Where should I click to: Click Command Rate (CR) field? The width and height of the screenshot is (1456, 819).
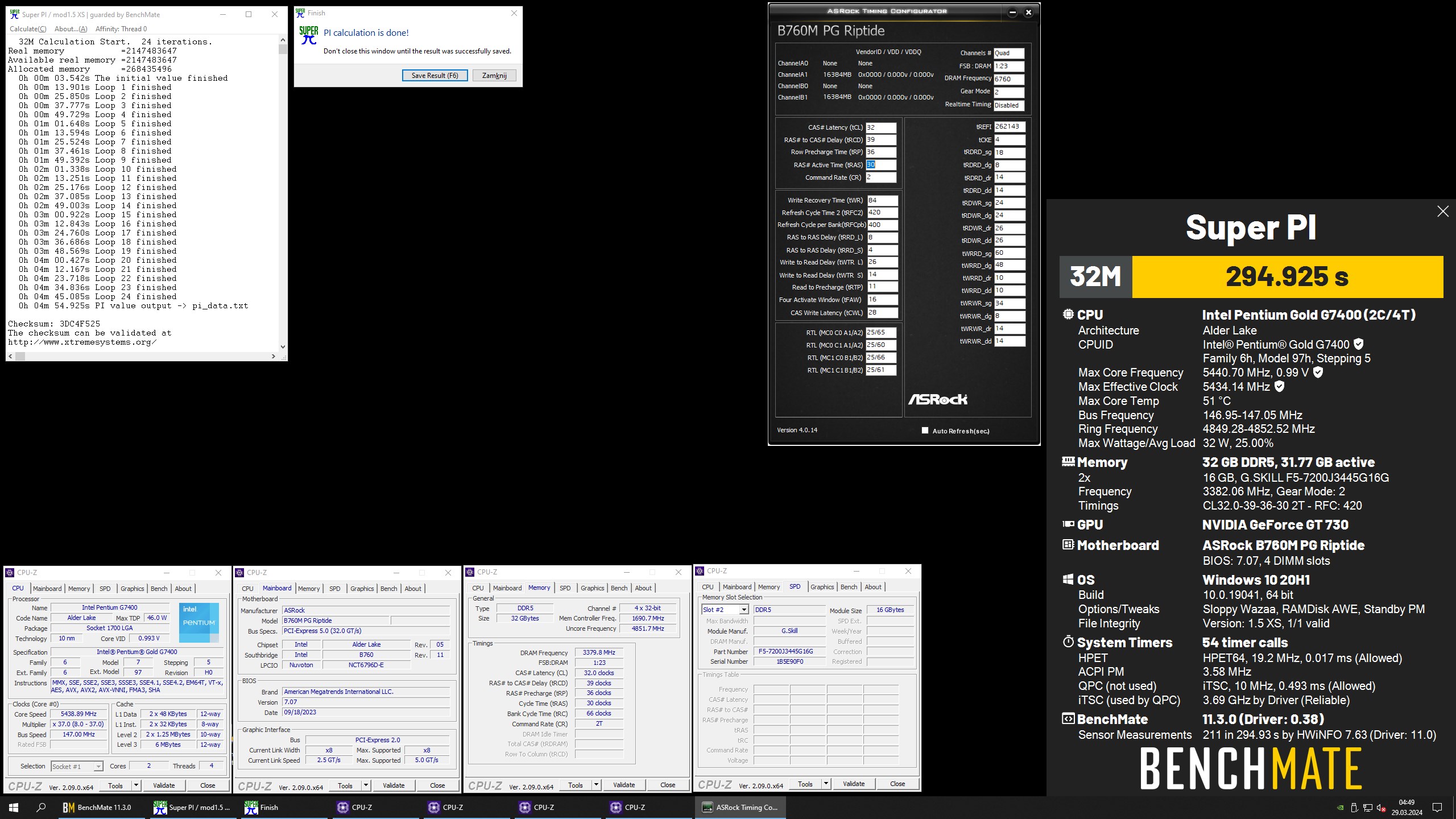[x=881, y=177]
